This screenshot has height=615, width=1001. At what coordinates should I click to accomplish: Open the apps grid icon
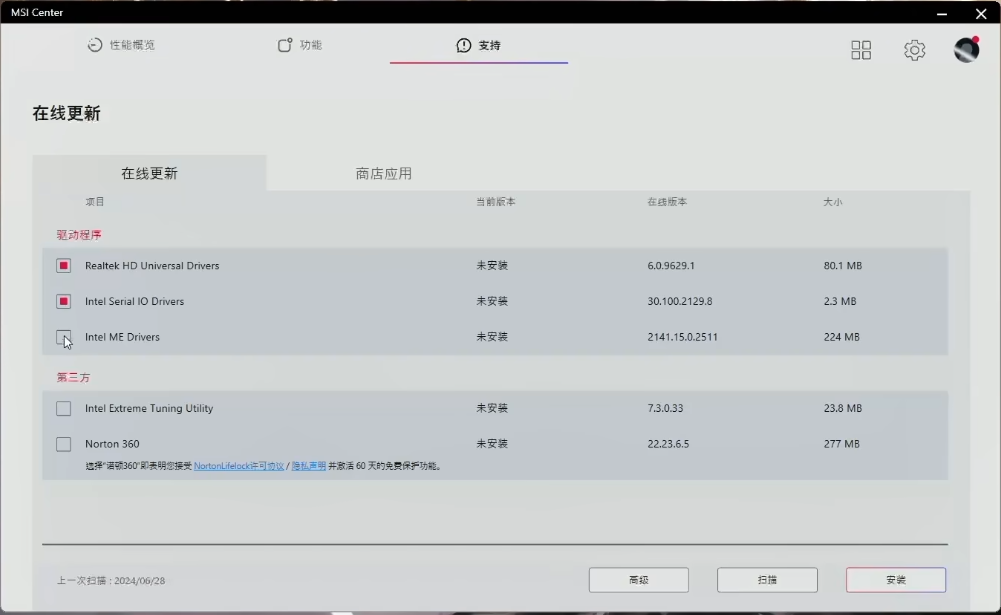860,50
